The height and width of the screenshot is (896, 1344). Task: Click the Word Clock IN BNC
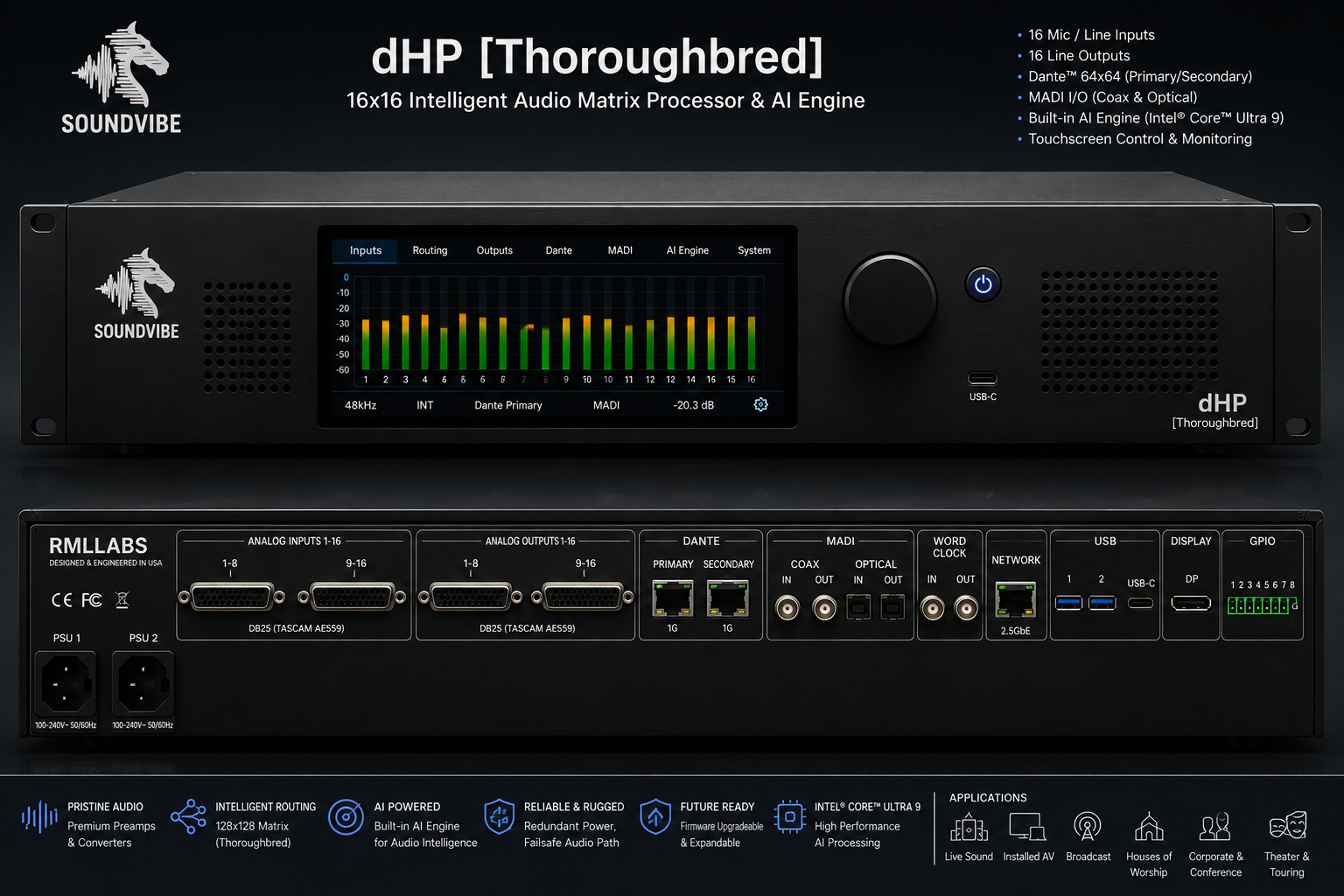tap(933, 607)
